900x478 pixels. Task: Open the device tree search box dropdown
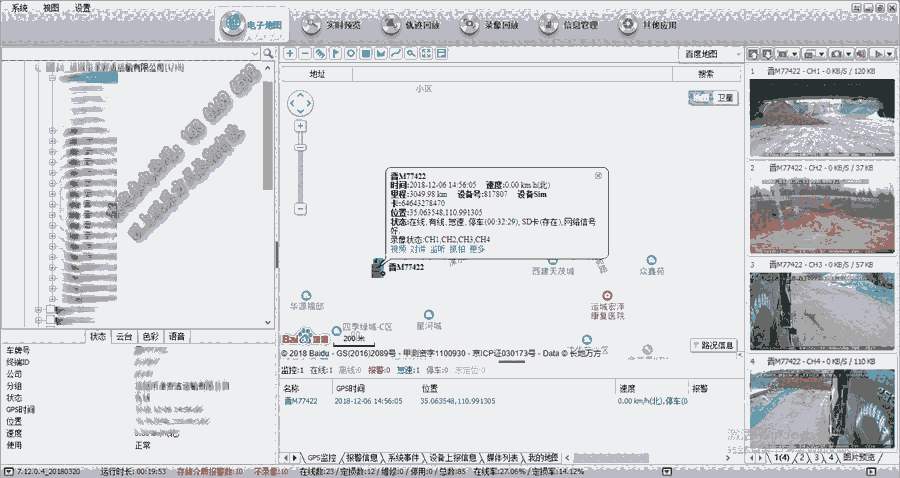tap(254, 51)
